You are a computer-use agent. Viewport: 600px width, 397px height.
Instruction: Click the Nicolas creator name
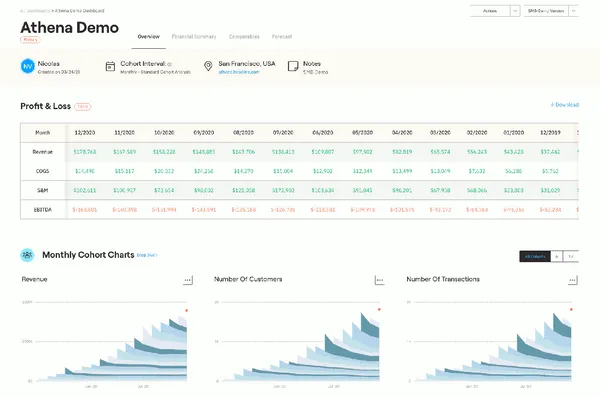click(x=49, y=64)
